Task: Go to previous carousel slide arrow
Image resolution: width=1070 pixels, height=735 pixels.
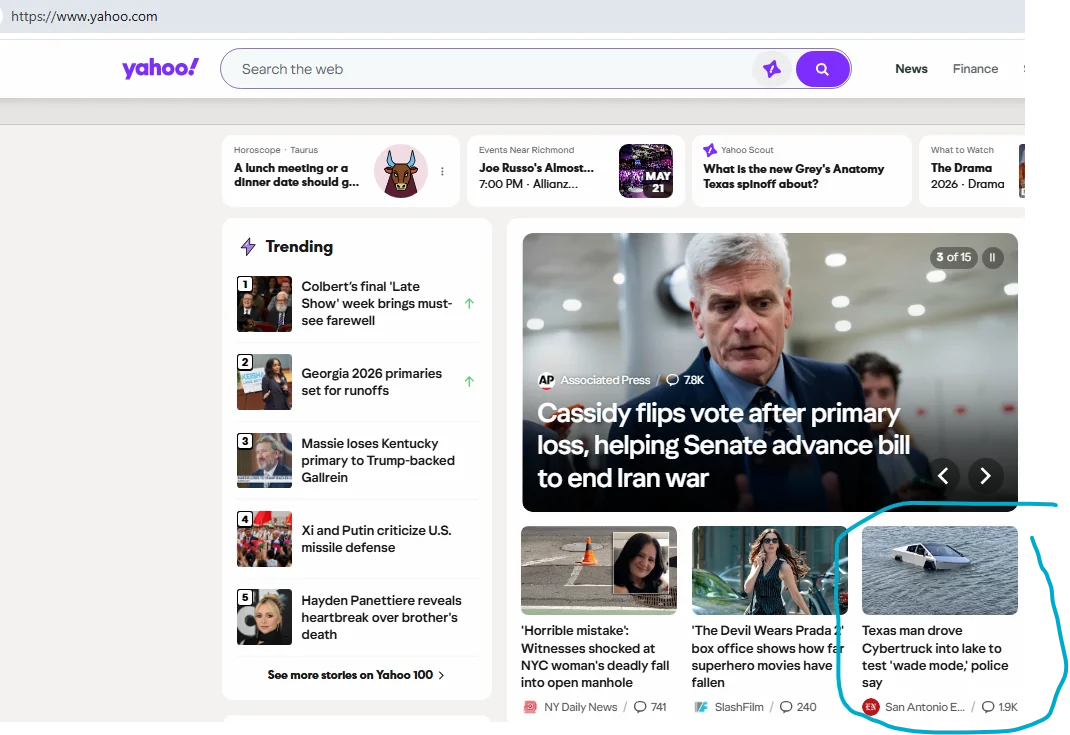Action: tap(943, 476)
